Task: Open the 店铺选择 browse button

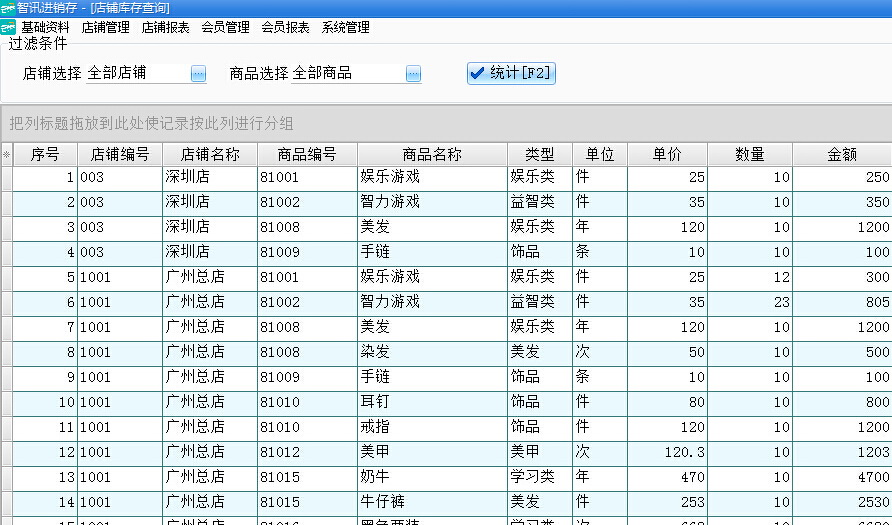Action: (198, 73)
